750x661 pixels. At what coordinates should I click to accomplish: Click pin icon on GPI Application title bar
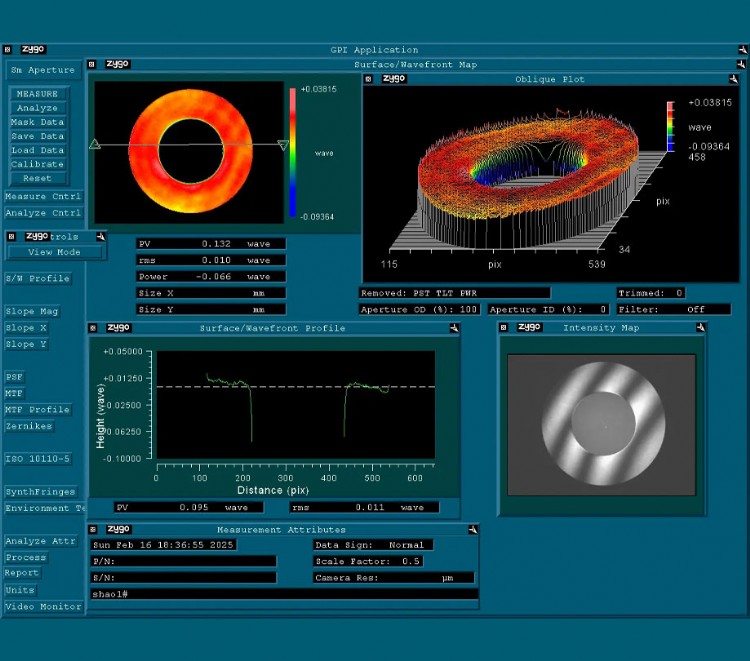pos(738,49)
